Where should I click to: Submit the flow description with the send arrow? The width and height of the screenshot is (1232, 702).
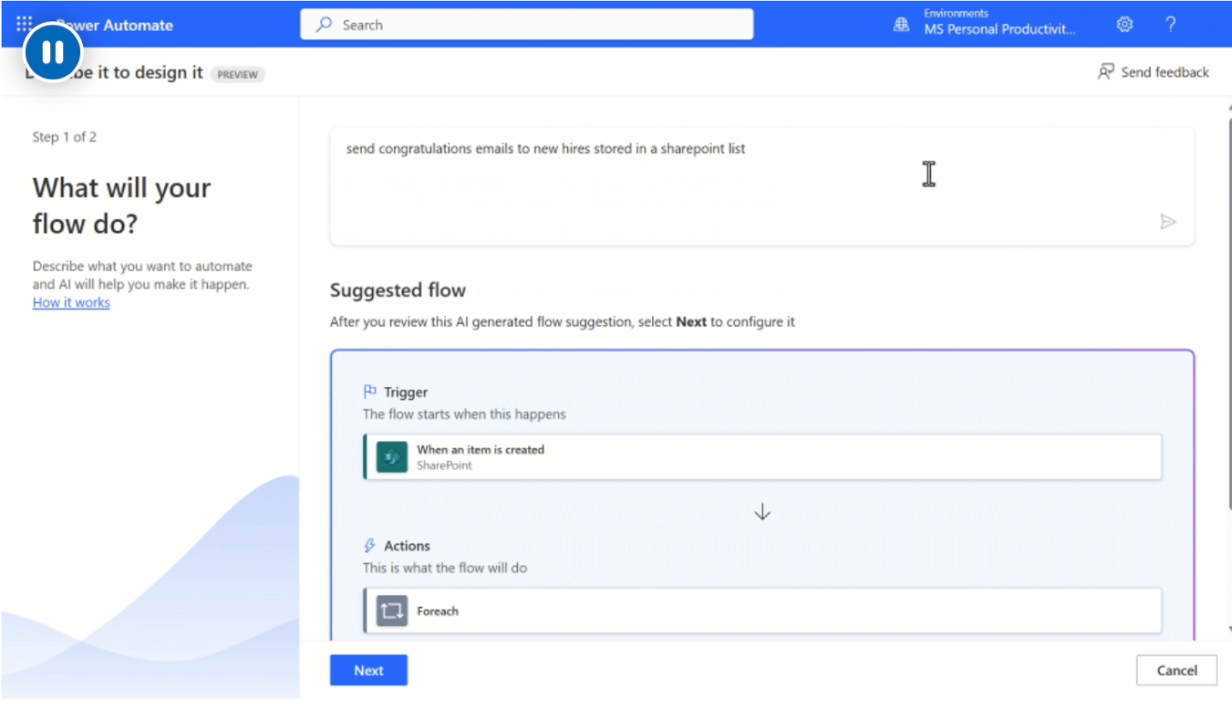coord(1168,222)
